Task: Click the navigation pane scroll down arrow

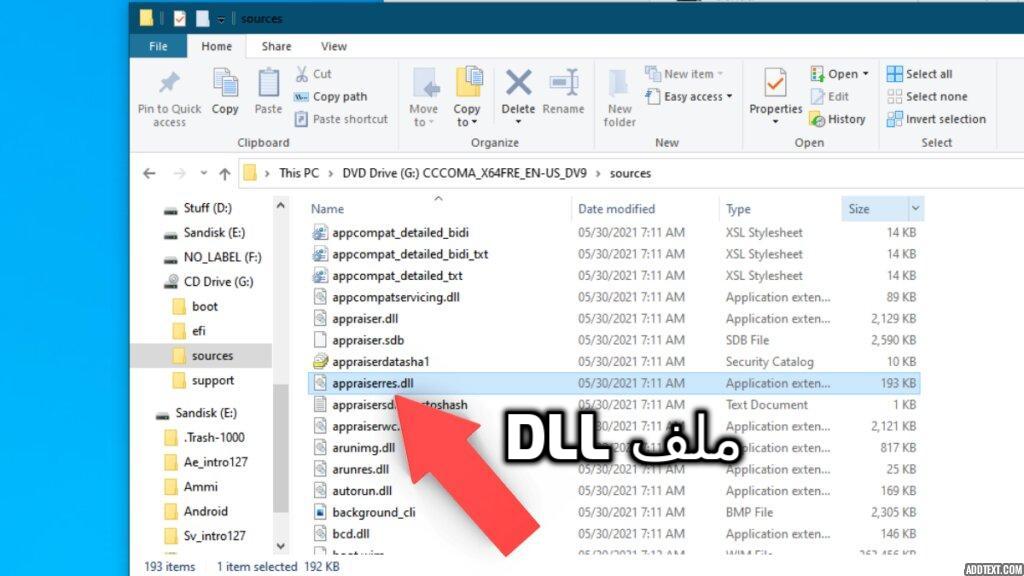Action: tap(281, 546)
